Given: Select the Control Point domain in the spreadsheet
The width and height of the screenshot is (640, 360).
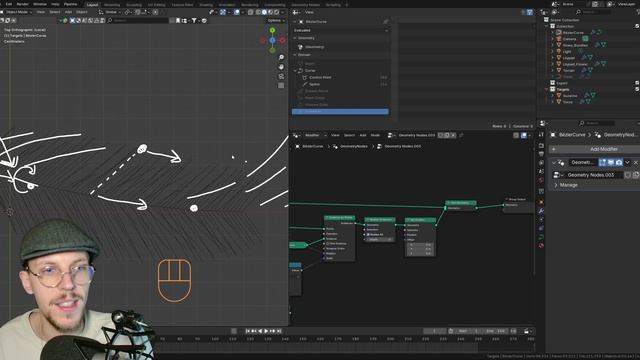Looking at the screenshot, I should point(320,77).
